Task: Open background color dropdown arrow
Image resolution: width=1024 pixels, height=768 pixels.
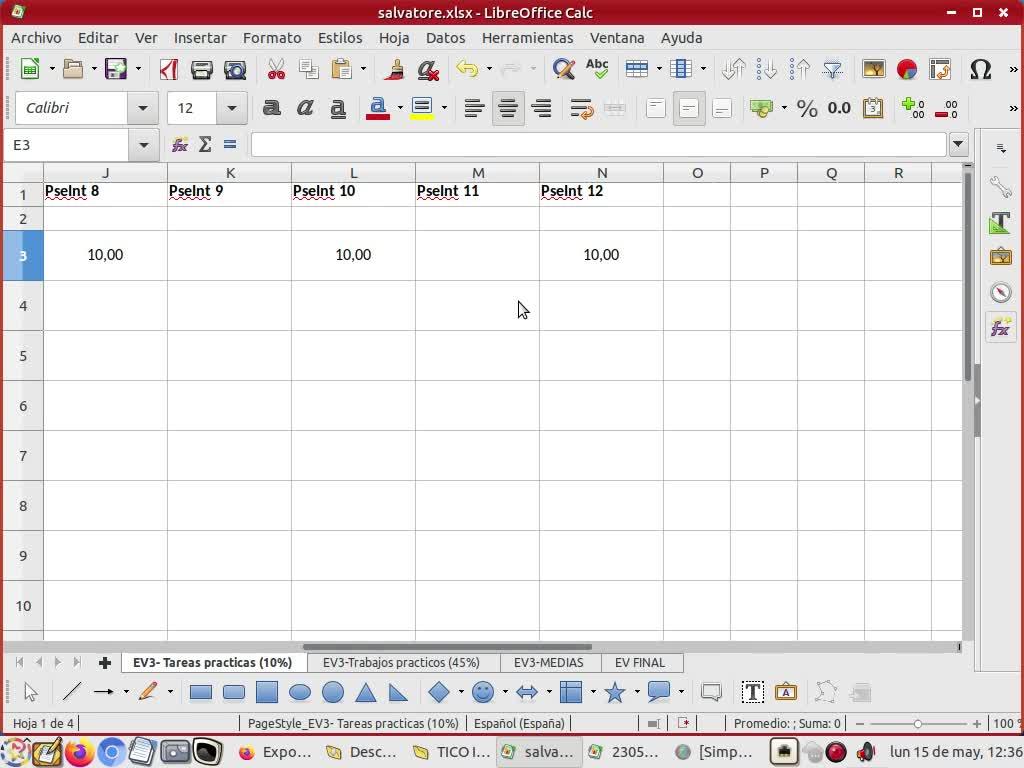Action: tap(444, 108)
